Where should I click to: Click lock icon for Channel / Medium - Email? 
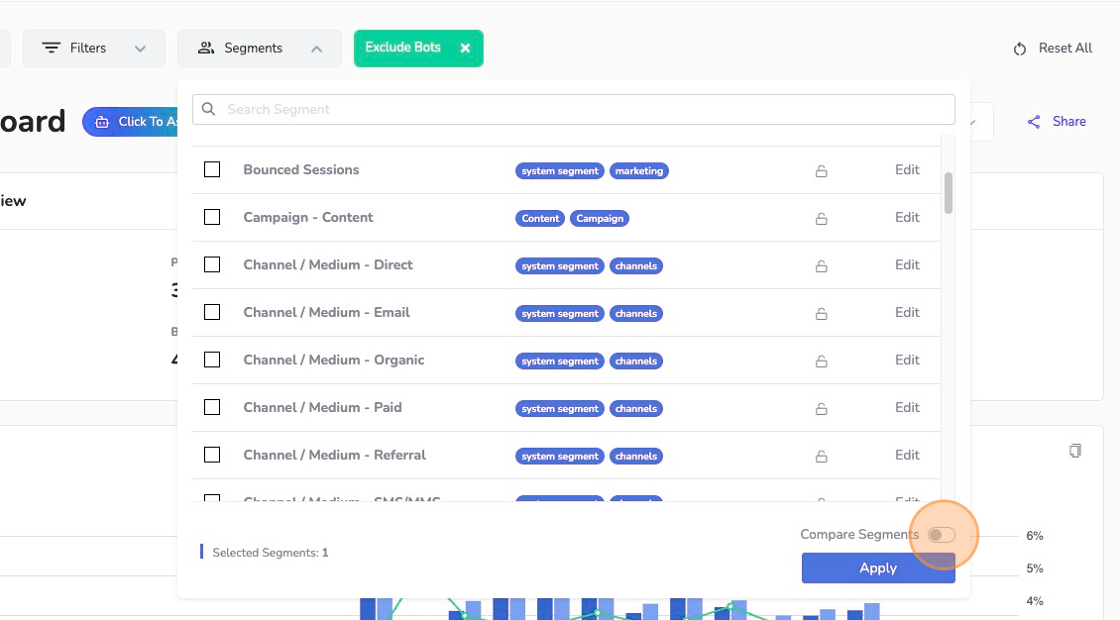tap(821, 314)
